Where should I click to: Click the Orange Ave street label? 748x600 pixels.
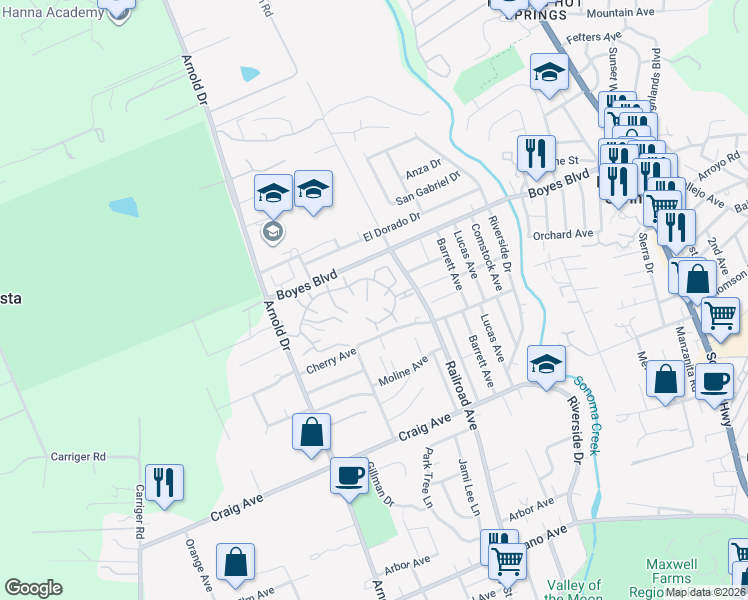(198, 565)
